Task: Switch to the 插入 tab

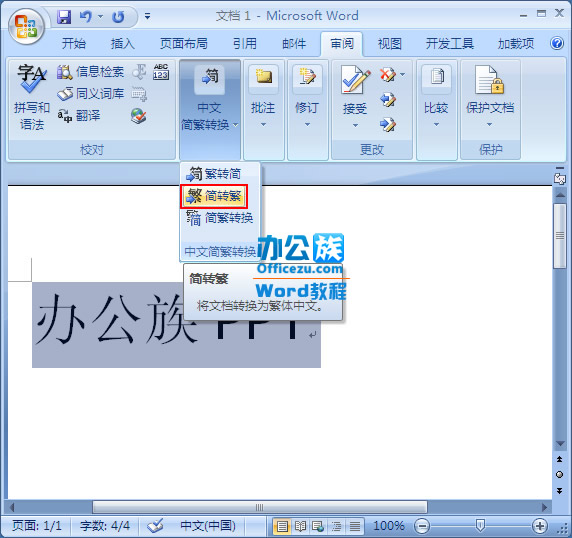Action: [123, 44]
